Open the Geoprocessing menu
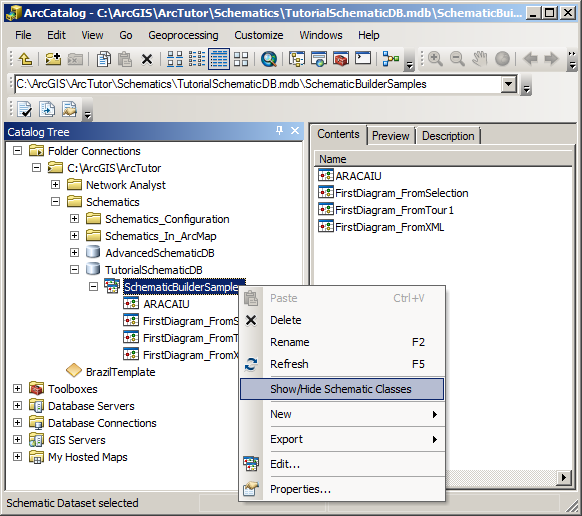 click(x=183, y=35)
